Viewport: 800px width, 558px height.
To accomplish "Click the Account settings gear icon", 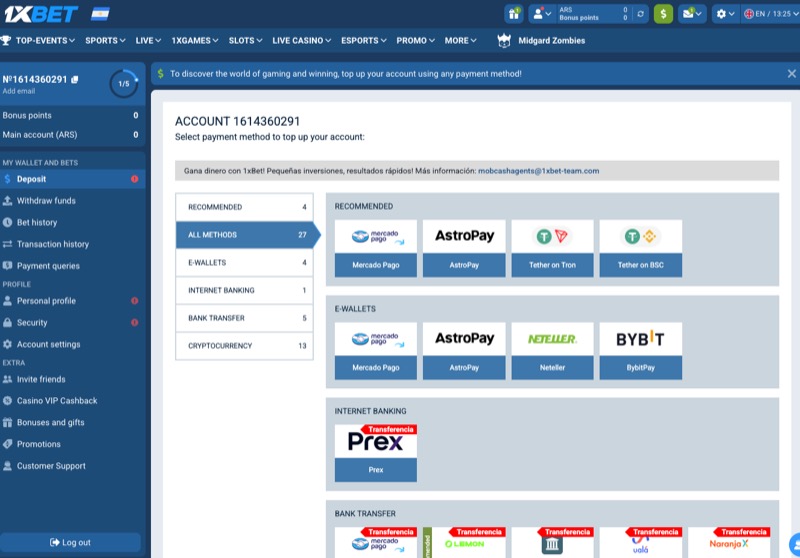I will click(7, 344).
